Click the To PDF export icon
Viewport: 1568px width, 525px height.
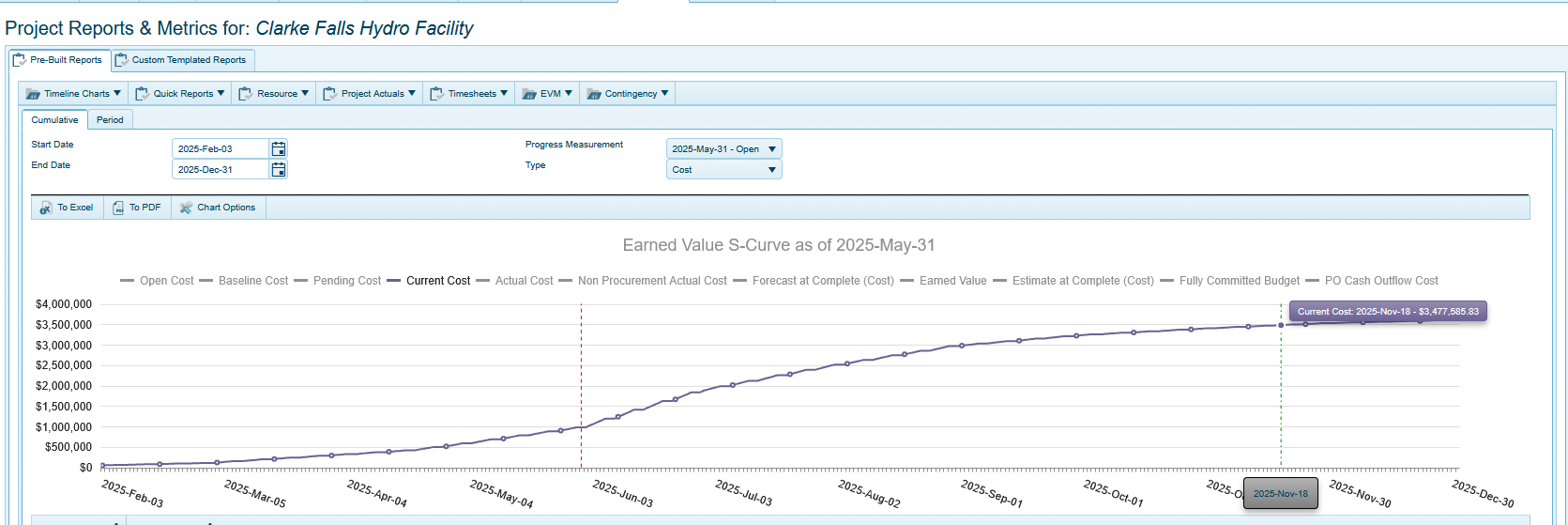click(x=118, y=208)
